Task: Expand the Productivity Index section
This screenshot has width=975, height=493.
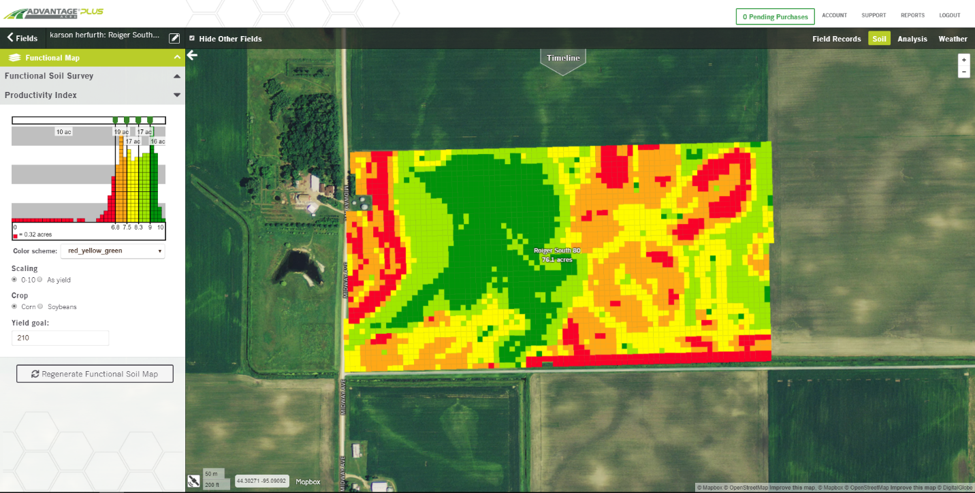Action: (177, 96)
